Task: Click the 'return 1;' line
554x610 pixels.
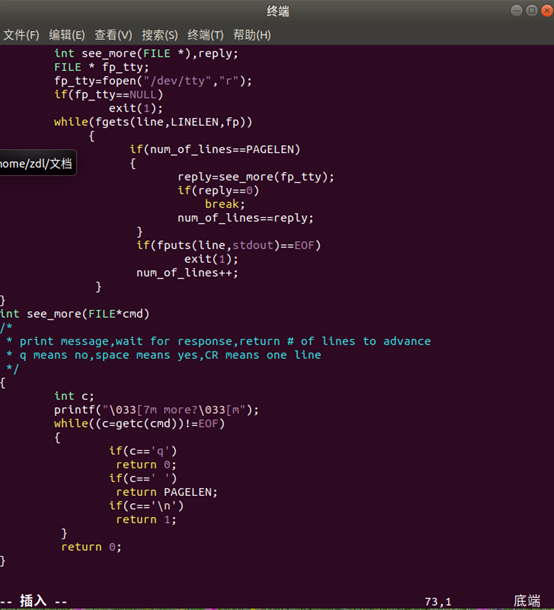Action: tap(146, 519)
